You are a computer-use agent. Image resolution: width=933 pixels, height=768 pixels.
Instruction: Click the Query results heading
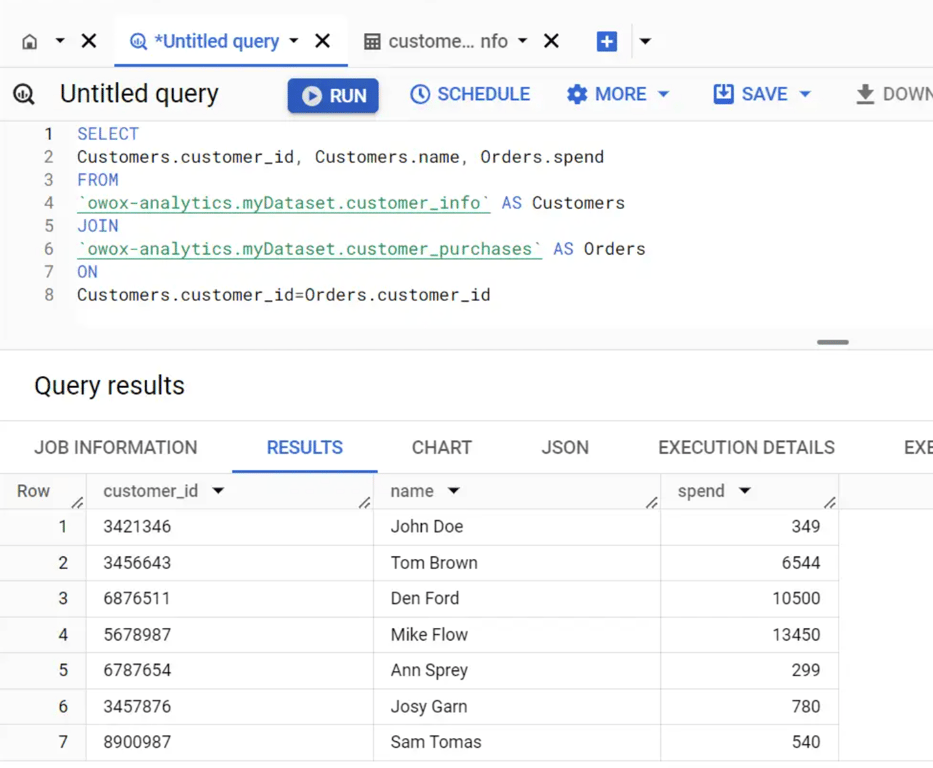tap(109, 386)
